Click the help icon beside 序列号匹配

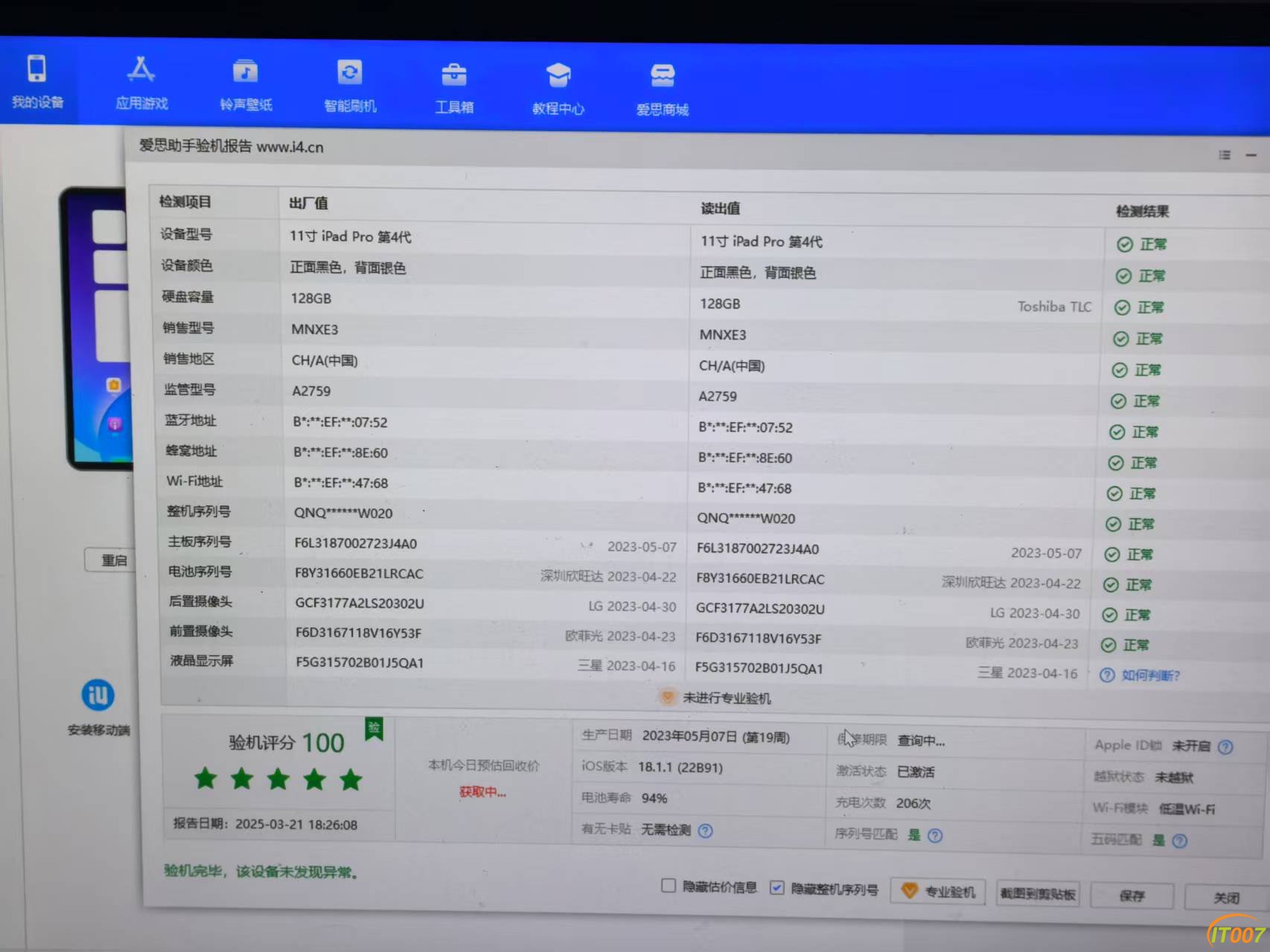tap(935, 835)
